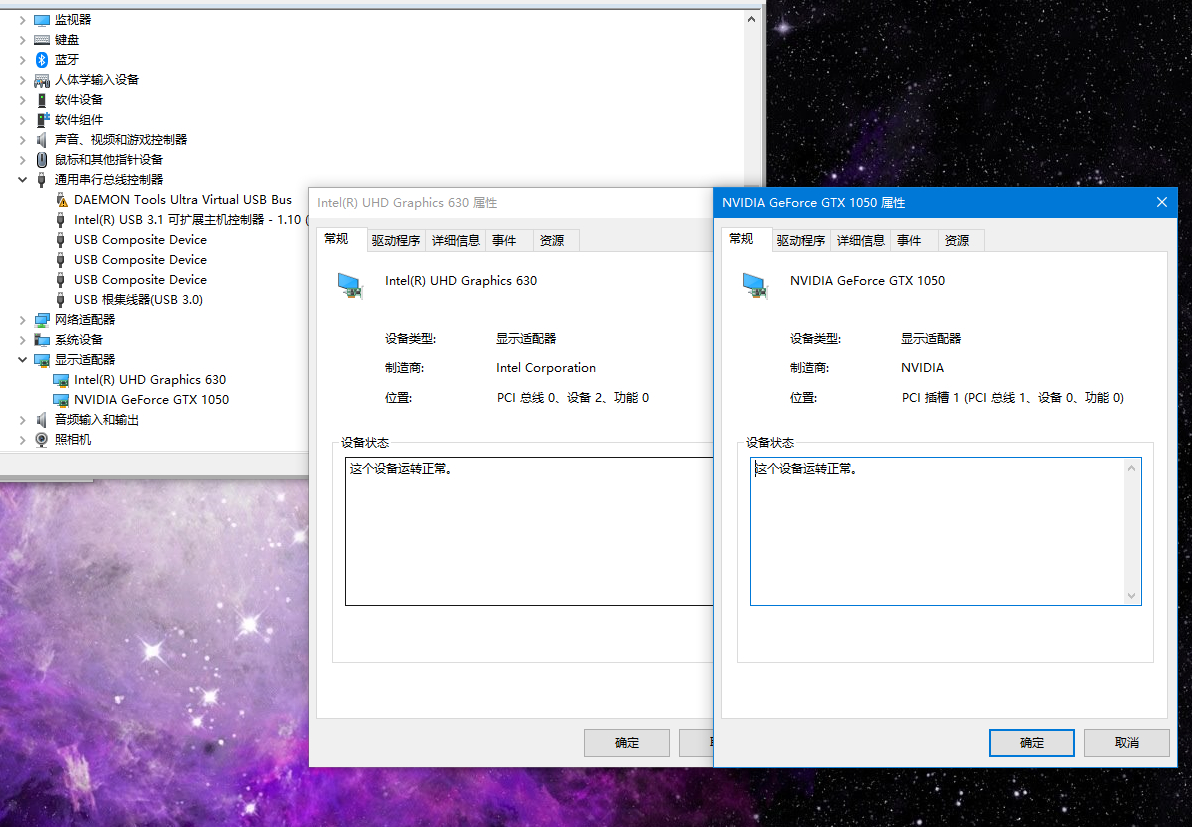Click the warning icon beside DAEMON Tools Ultra Virtual USB Bus

[62, 200]
